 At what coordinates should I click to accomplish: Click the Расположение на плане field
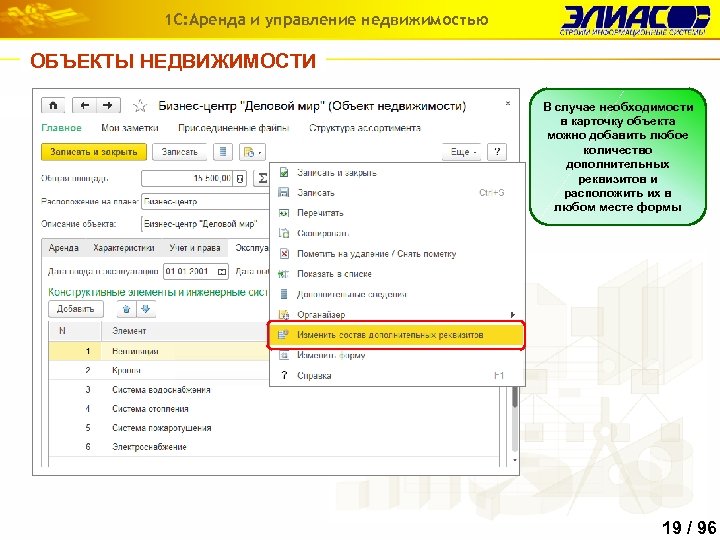[205, 202]
